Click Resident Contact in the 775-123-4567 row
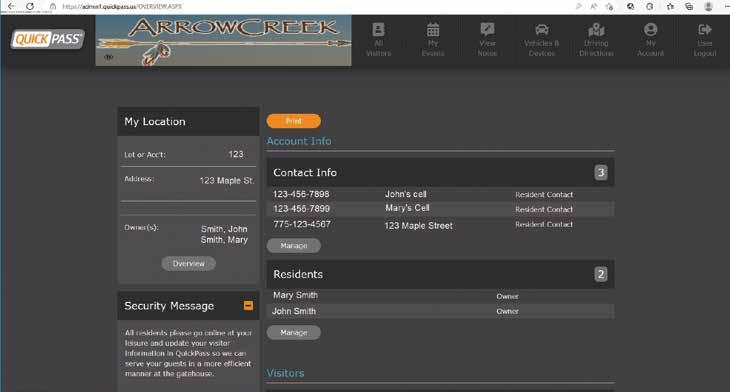 [544, 224]
